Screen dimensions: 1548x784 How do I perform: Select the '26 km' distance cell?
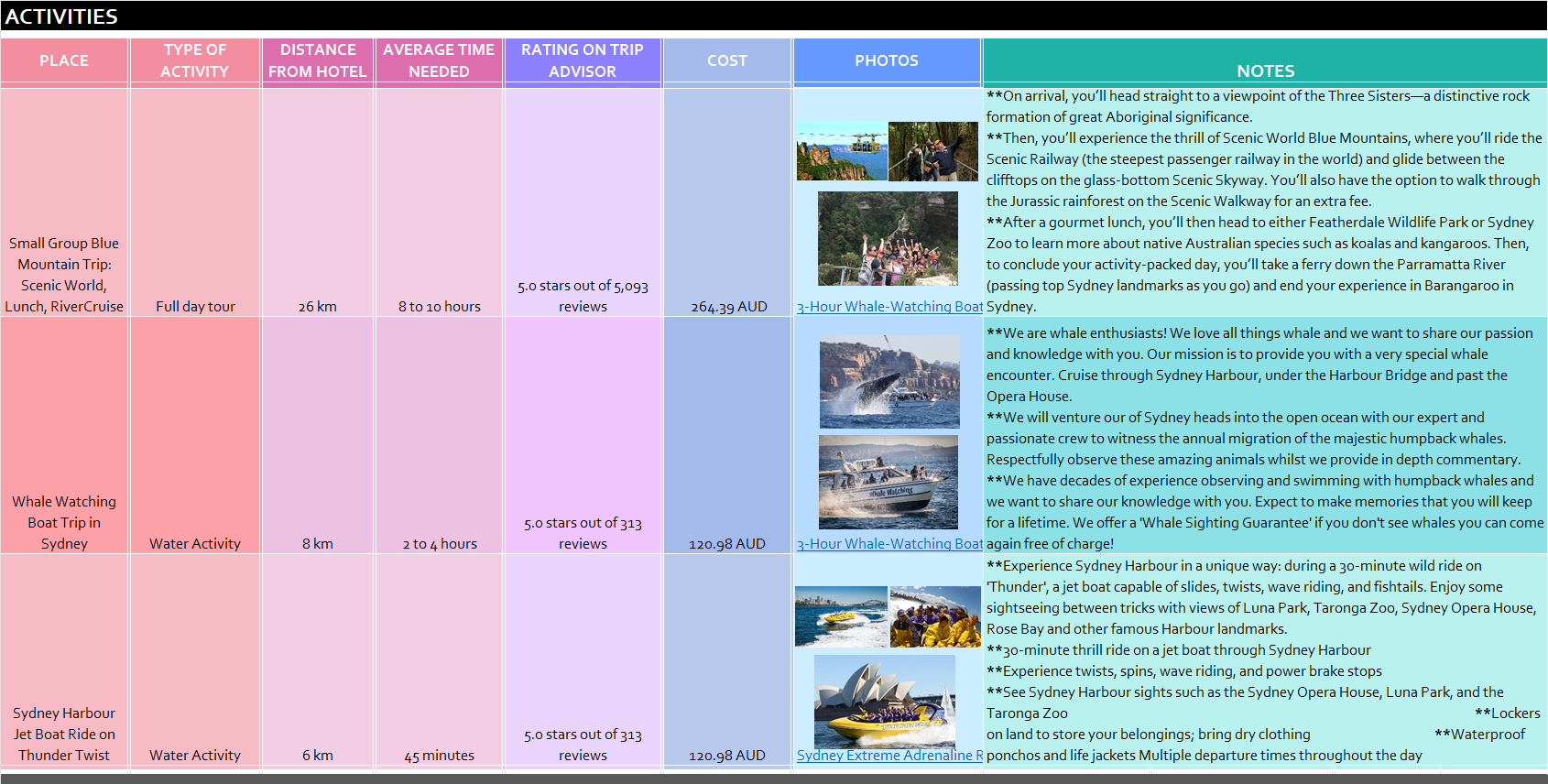(x=318, y=202)
